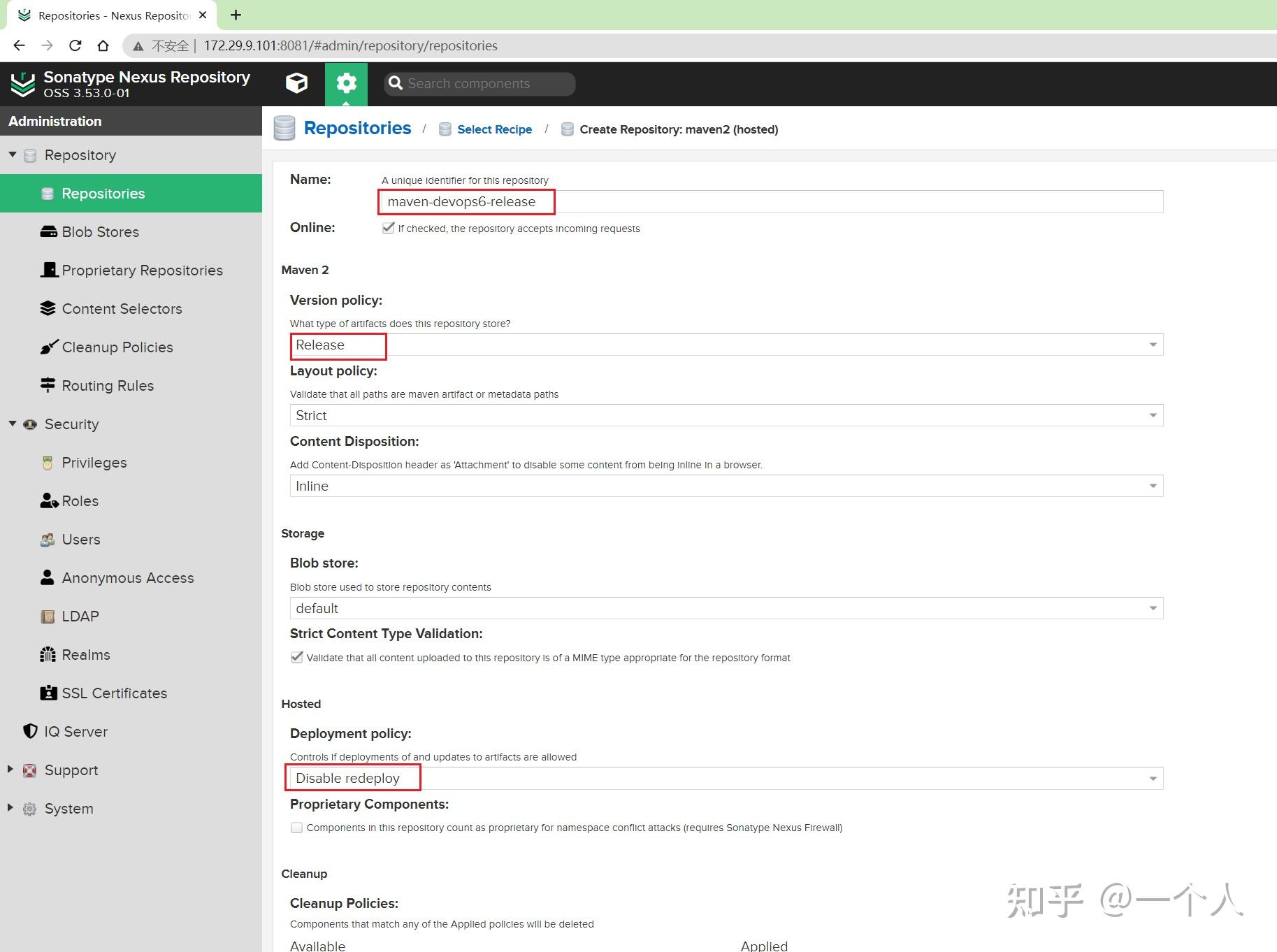Image resolution: width=1277 pixels, height=952 pixels.
Task: Open the Browse components box icon
Action: 296,82
